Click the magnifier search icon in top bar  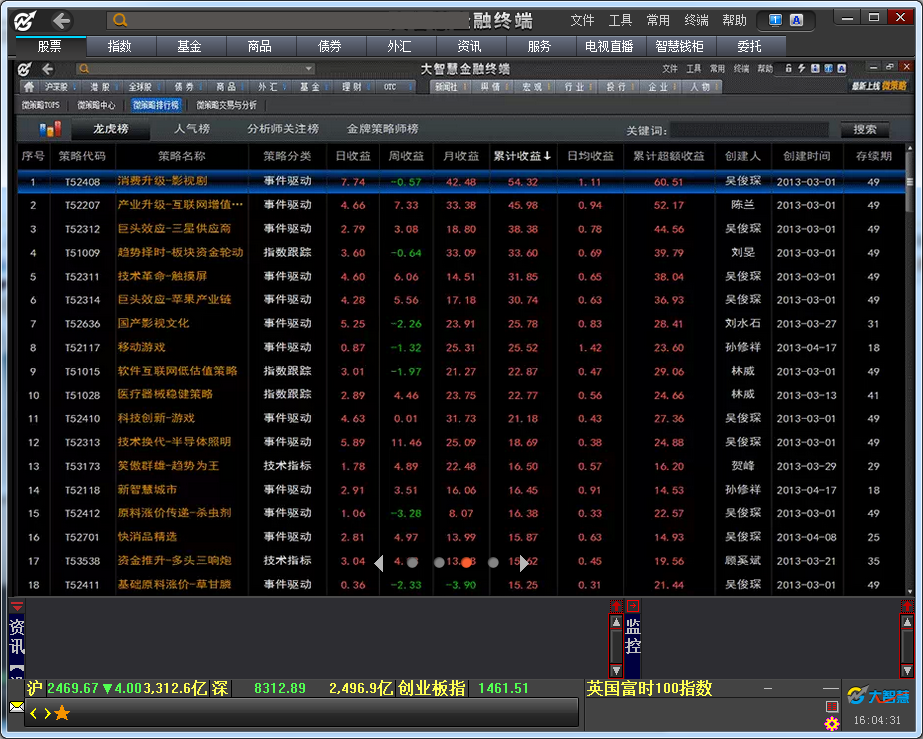click(120, 20)
